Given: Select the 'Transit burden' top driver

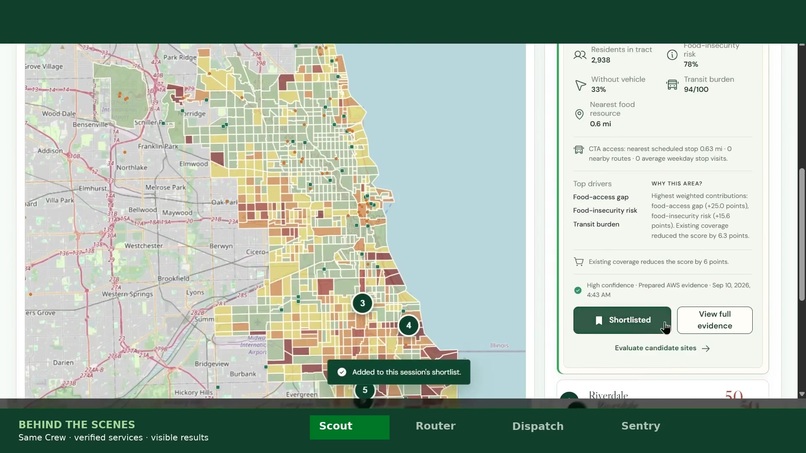Looking at the screenshot, I should coord(596,224).
